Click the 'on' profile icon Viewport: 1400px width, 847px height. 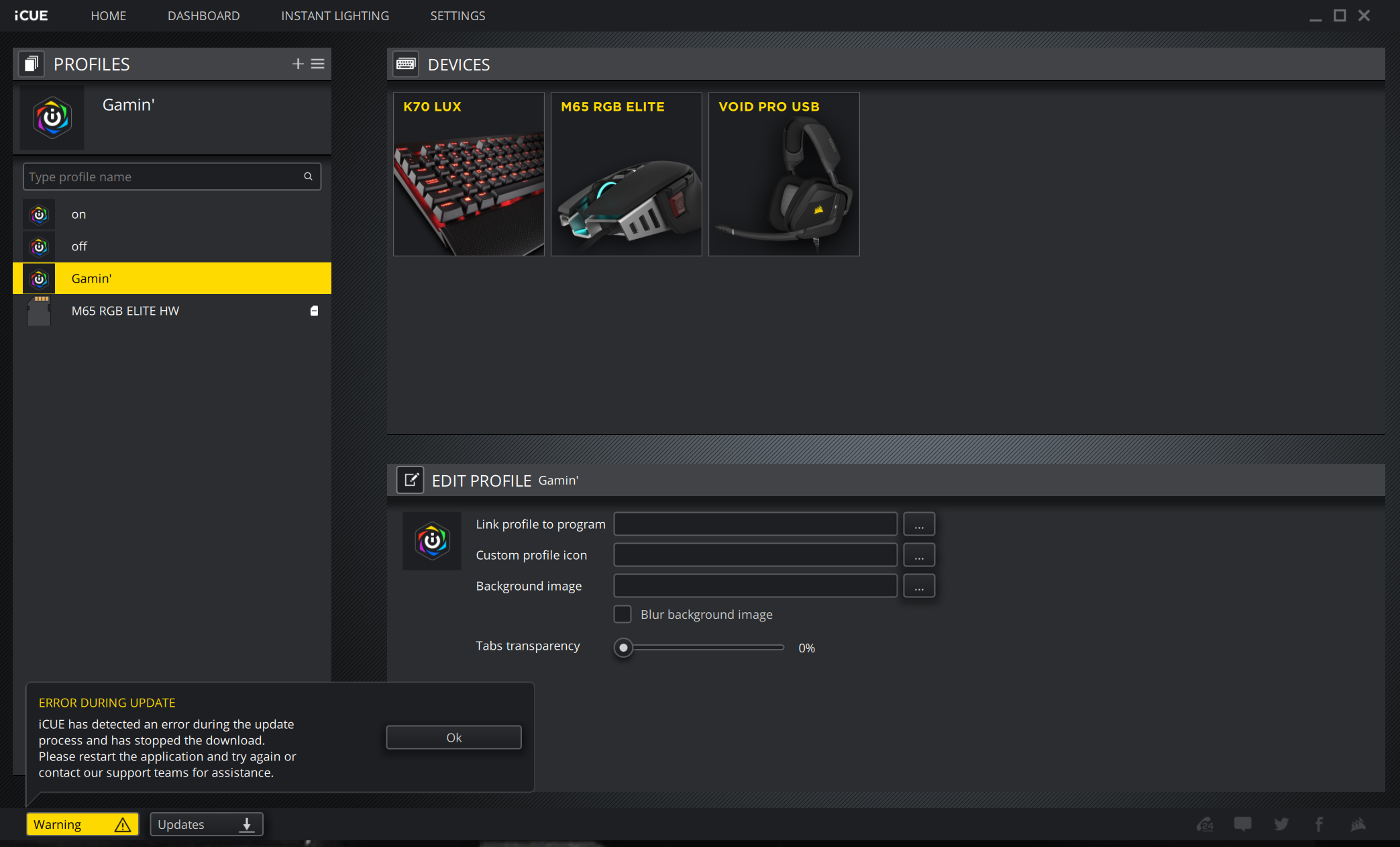point(40,215)
